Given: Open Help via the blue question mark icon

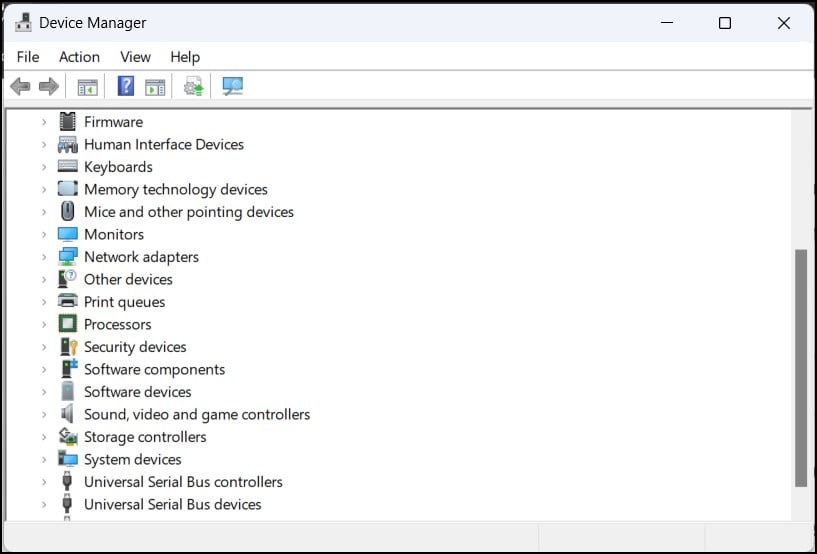Looking at the screenshot, I should pos(126,86).
